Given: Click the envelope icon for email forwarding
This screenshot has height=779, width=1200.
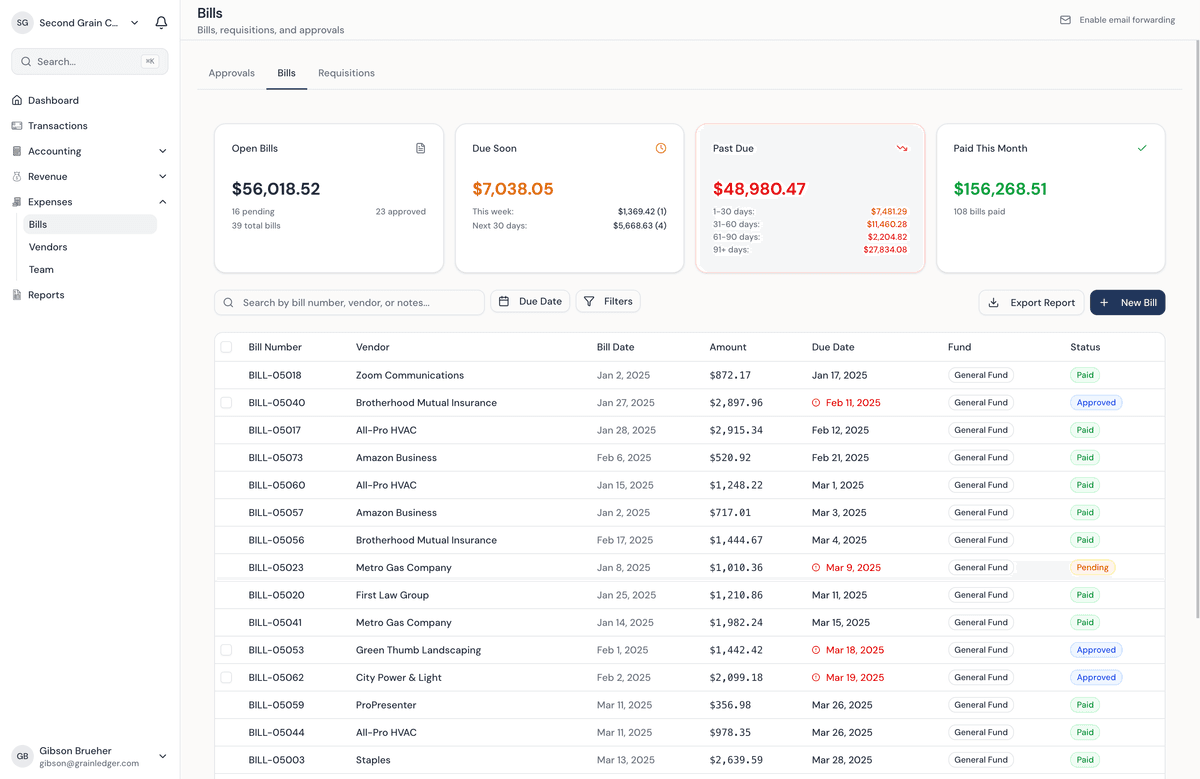Looking at the screenshot, I should tap(1065, 20).
